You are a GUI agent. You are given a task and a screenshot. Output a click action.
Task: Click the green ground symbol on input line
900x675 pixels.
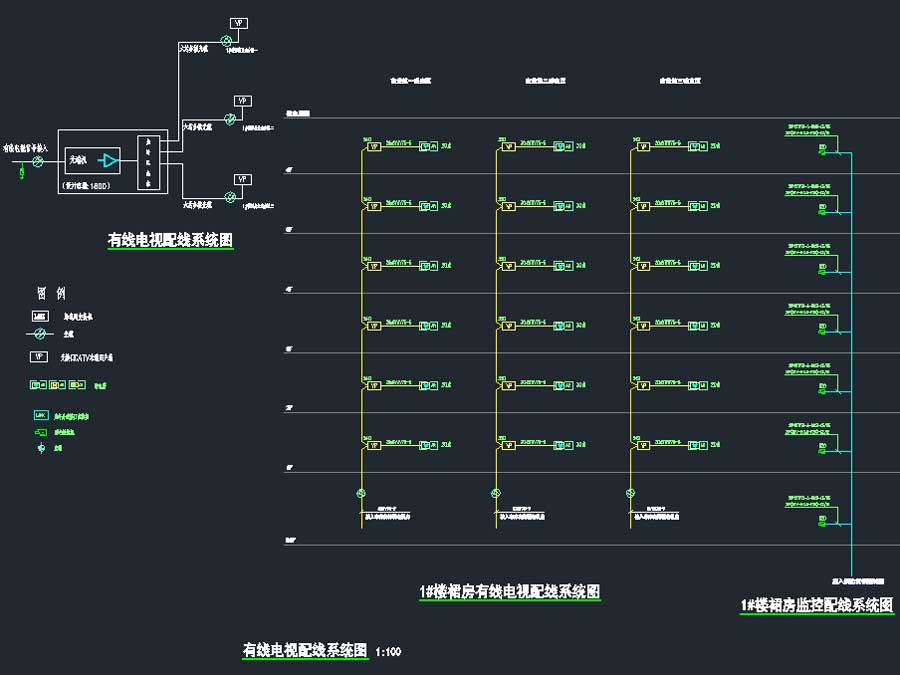pos(21,173)
